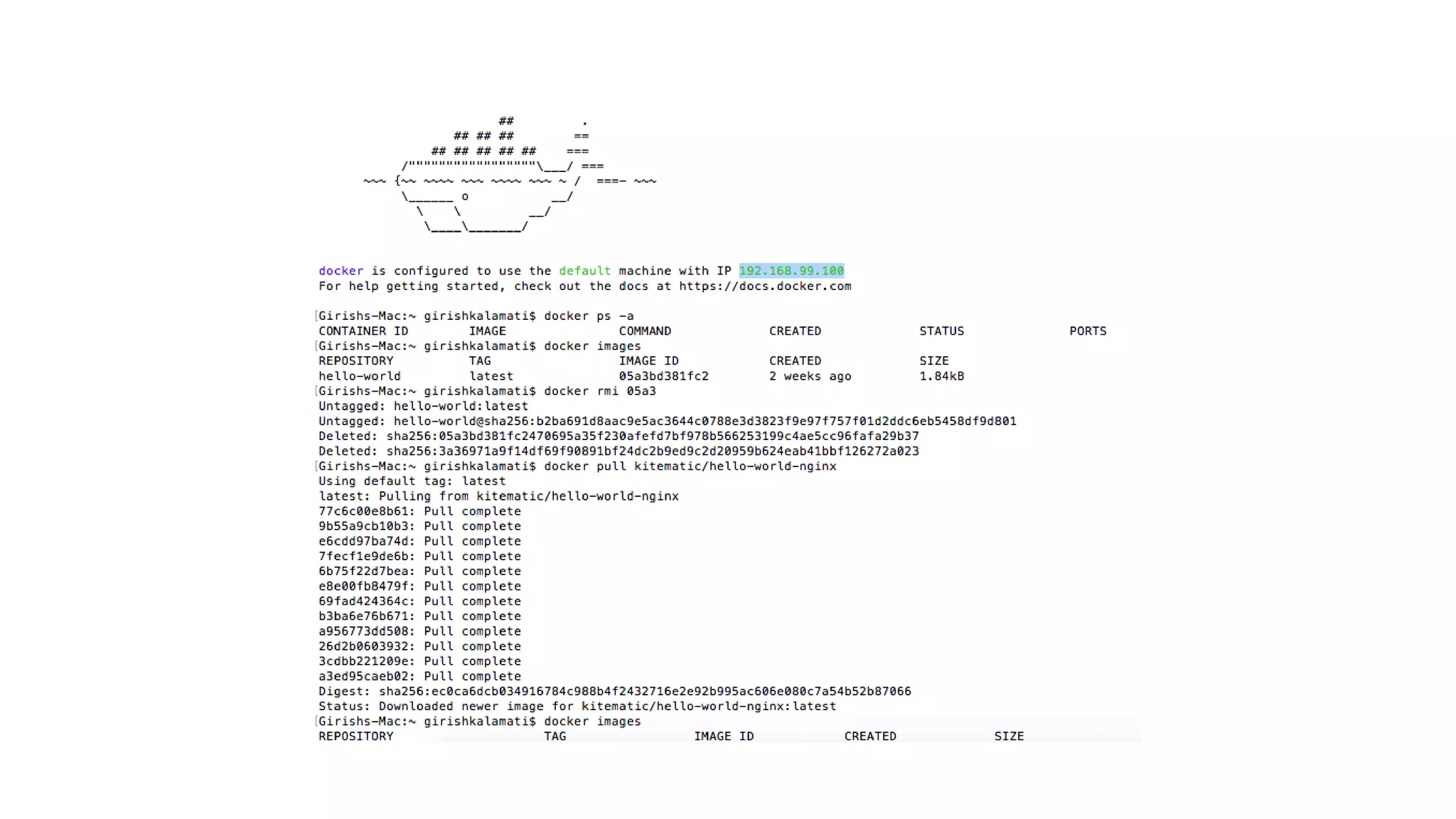Click layer 77c6c00e8b61 Pull complete line

click(419, 511)
